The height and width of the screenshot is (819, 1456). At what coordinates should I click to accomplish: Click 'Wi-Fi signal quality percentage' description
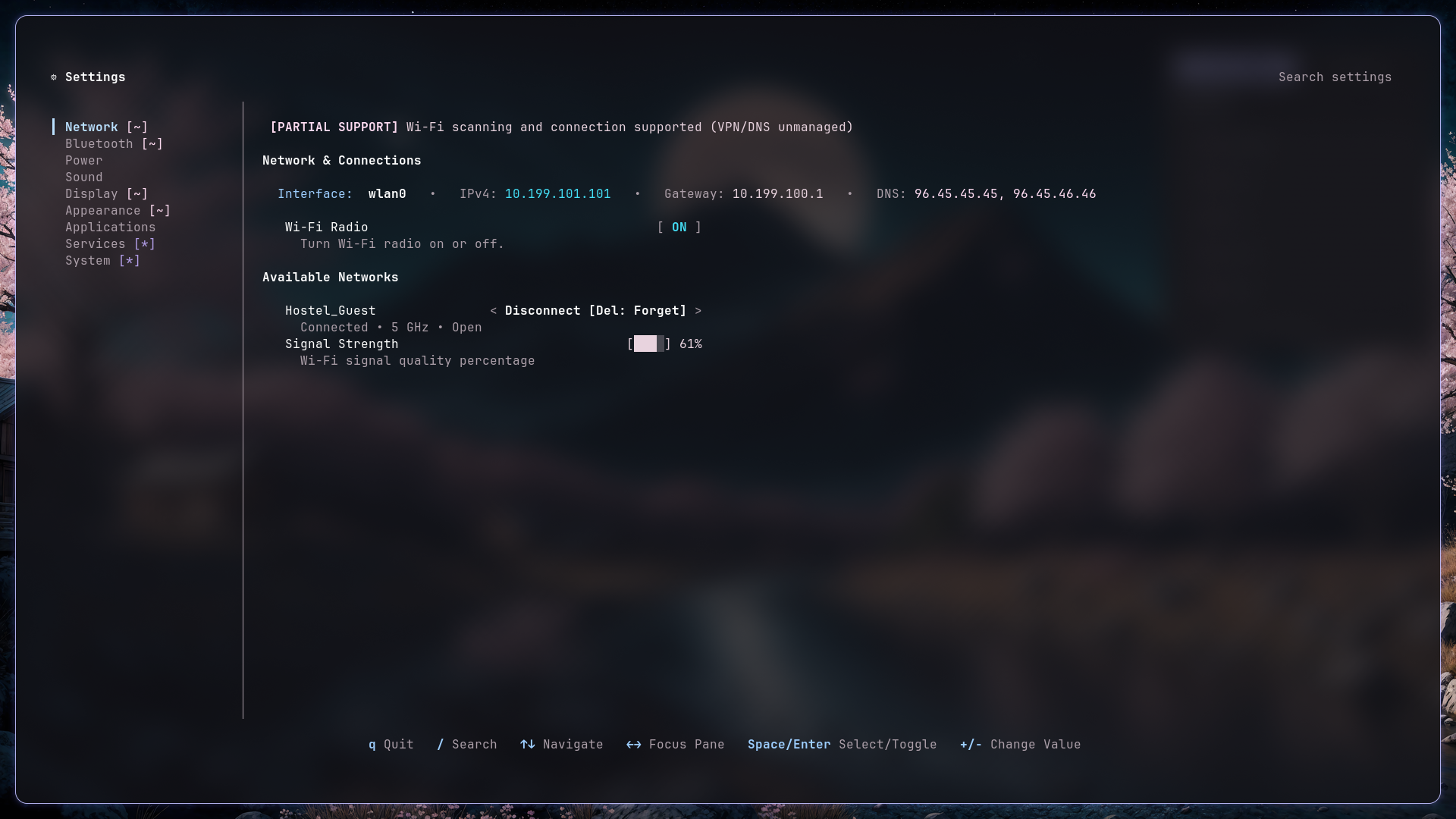point(417,361)
